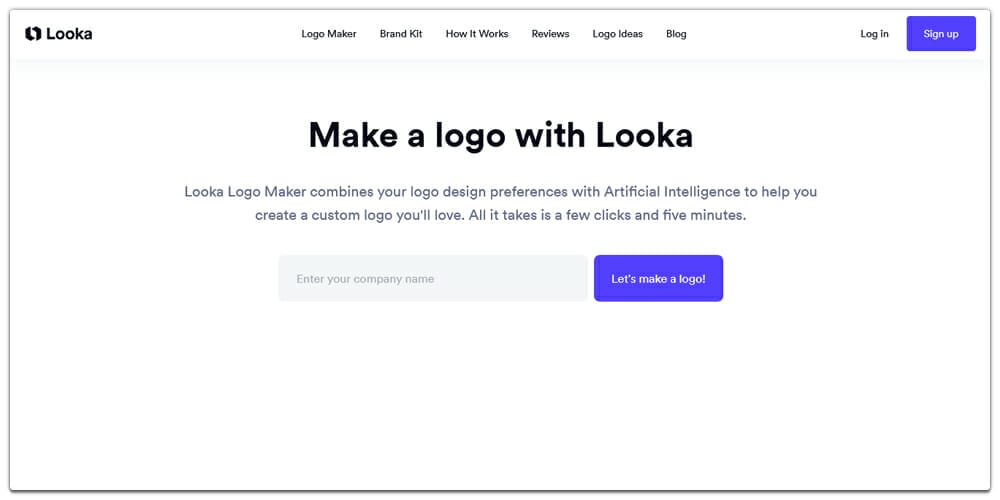Open Logo Ideas in the navigation
Image resolution: width=1000 pixels, height=500 pixels.
click(617, 34)
